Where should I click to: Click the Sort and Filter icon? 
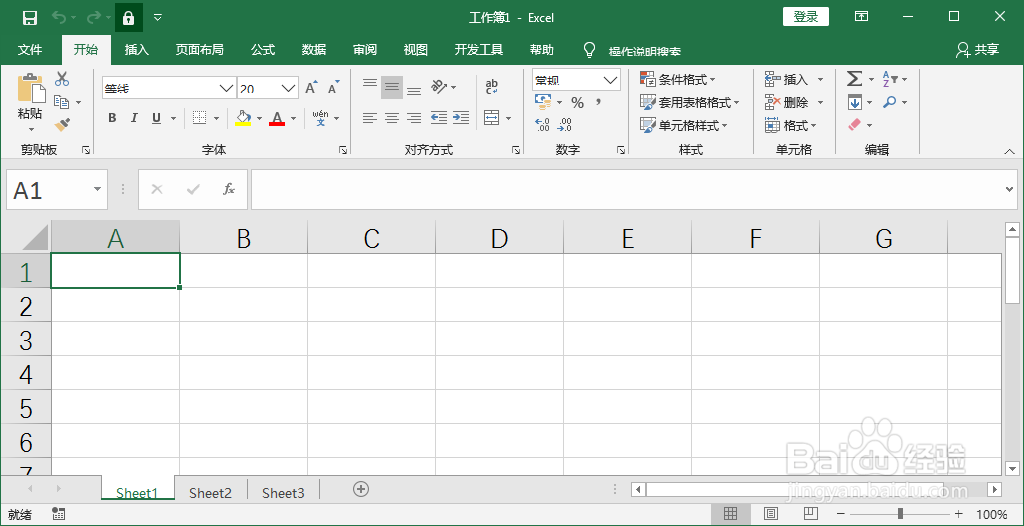(889, 79)
